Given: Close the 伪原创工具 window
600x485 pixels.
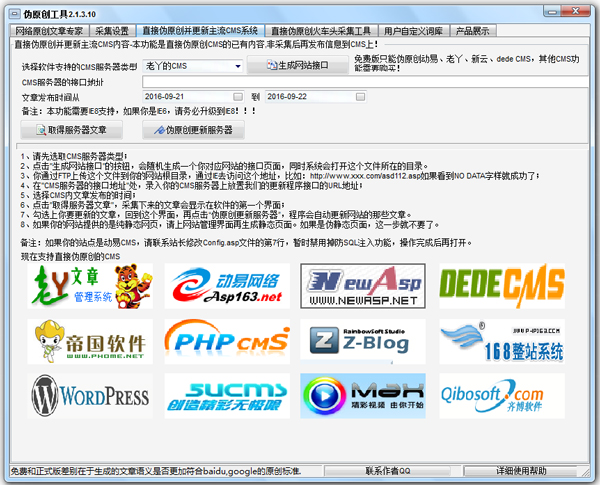Looking at the screenshot, I should pos(575,12).
